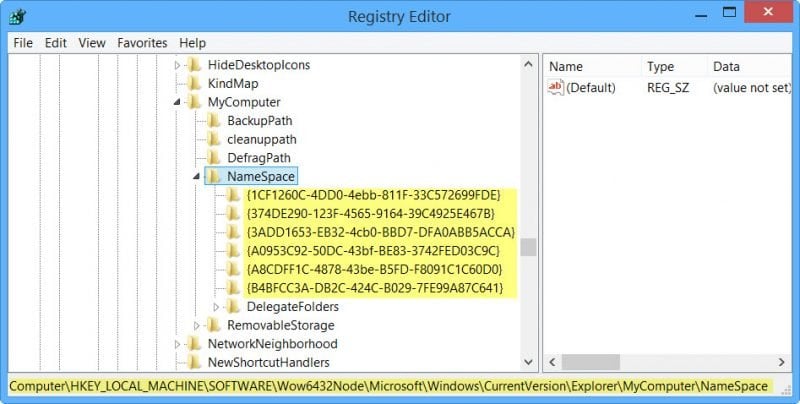Select key {B4BFCC3A-DB2C-424C-B029-7FE99A87C641}

click(x=374, y=288)
